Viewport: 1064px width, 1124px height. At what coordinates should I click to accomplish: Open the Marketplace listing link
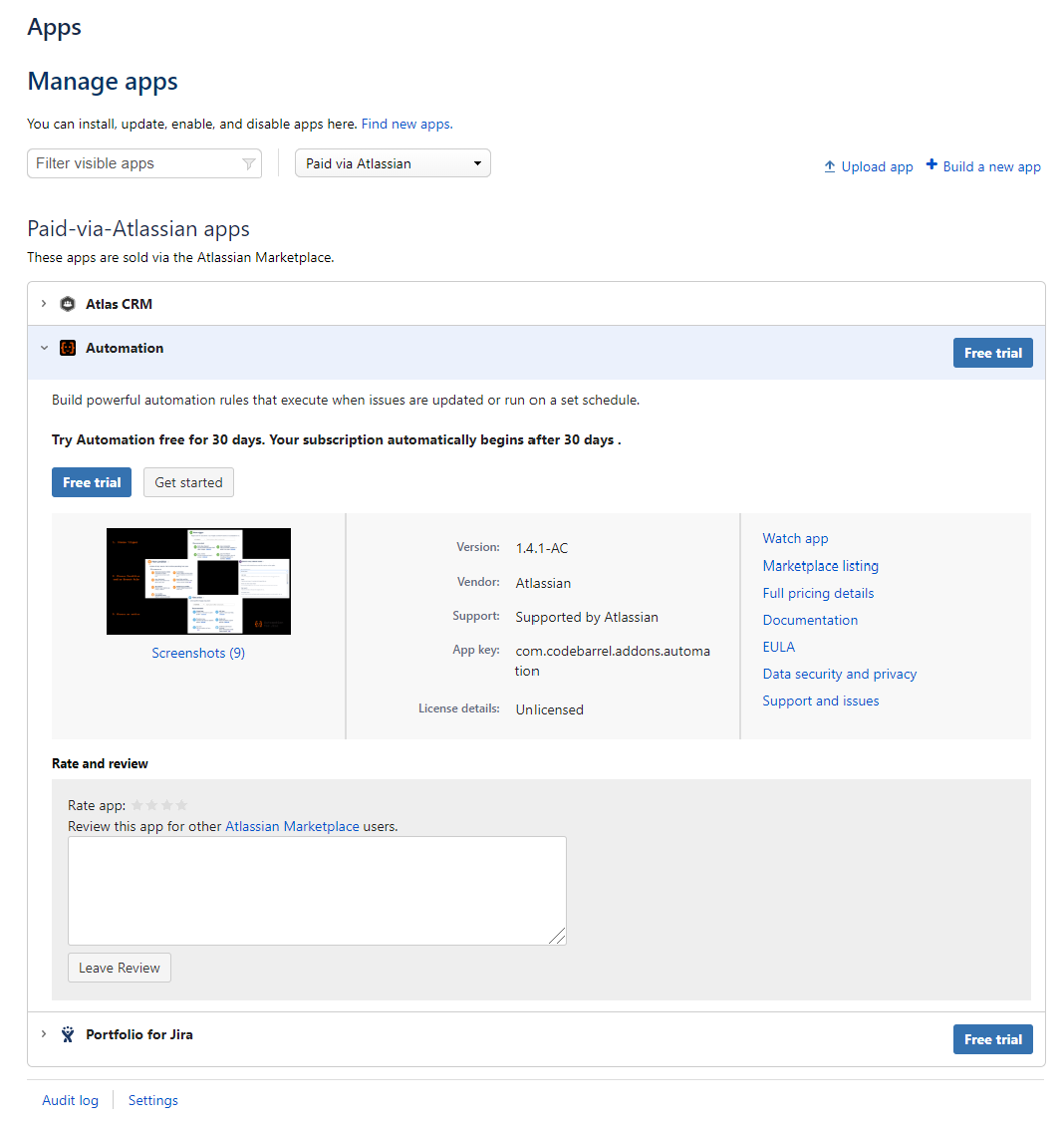click(x=820, y=566)
